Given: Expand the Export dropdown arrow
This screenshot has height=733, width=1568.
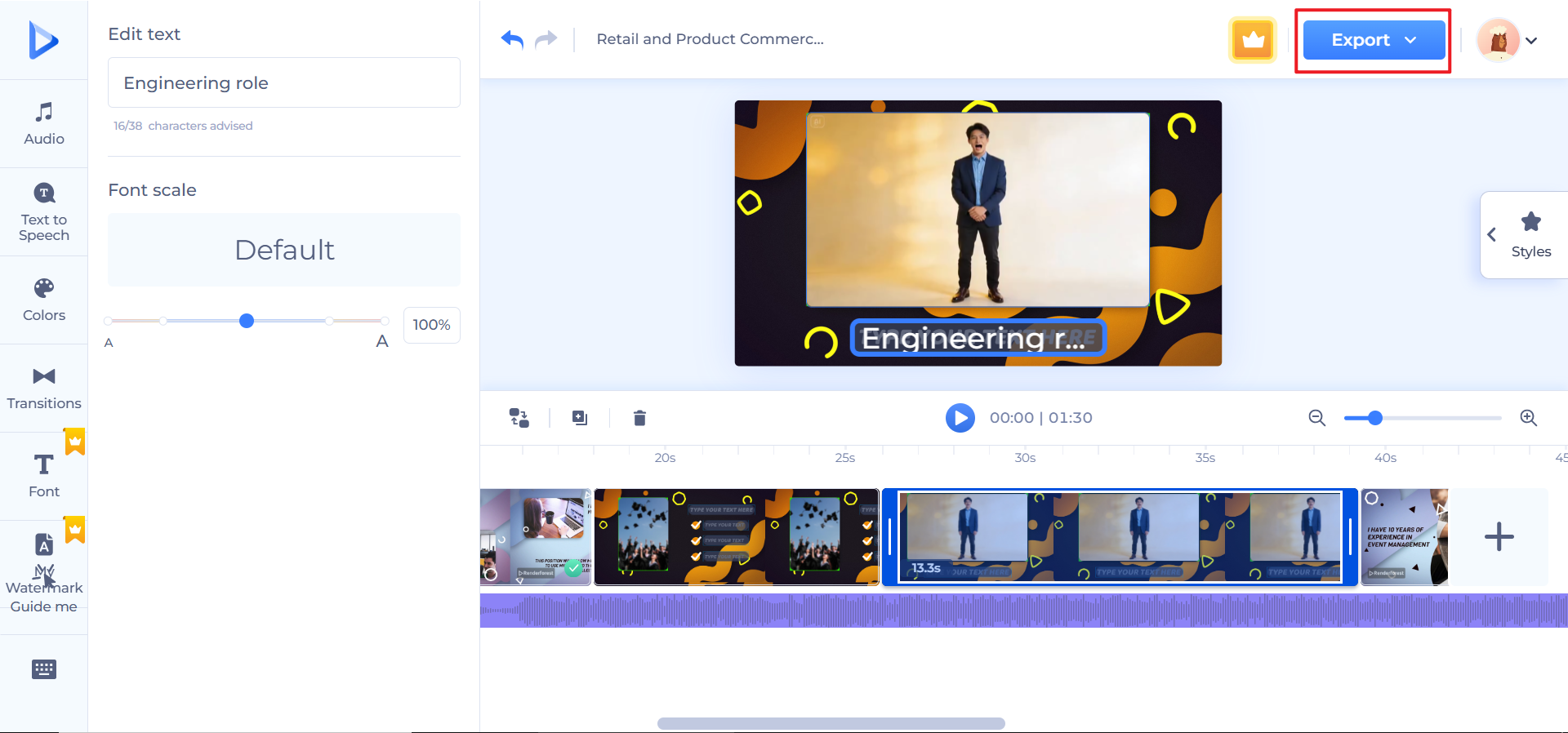Looking at the screenshot, I should [1410, 40].
